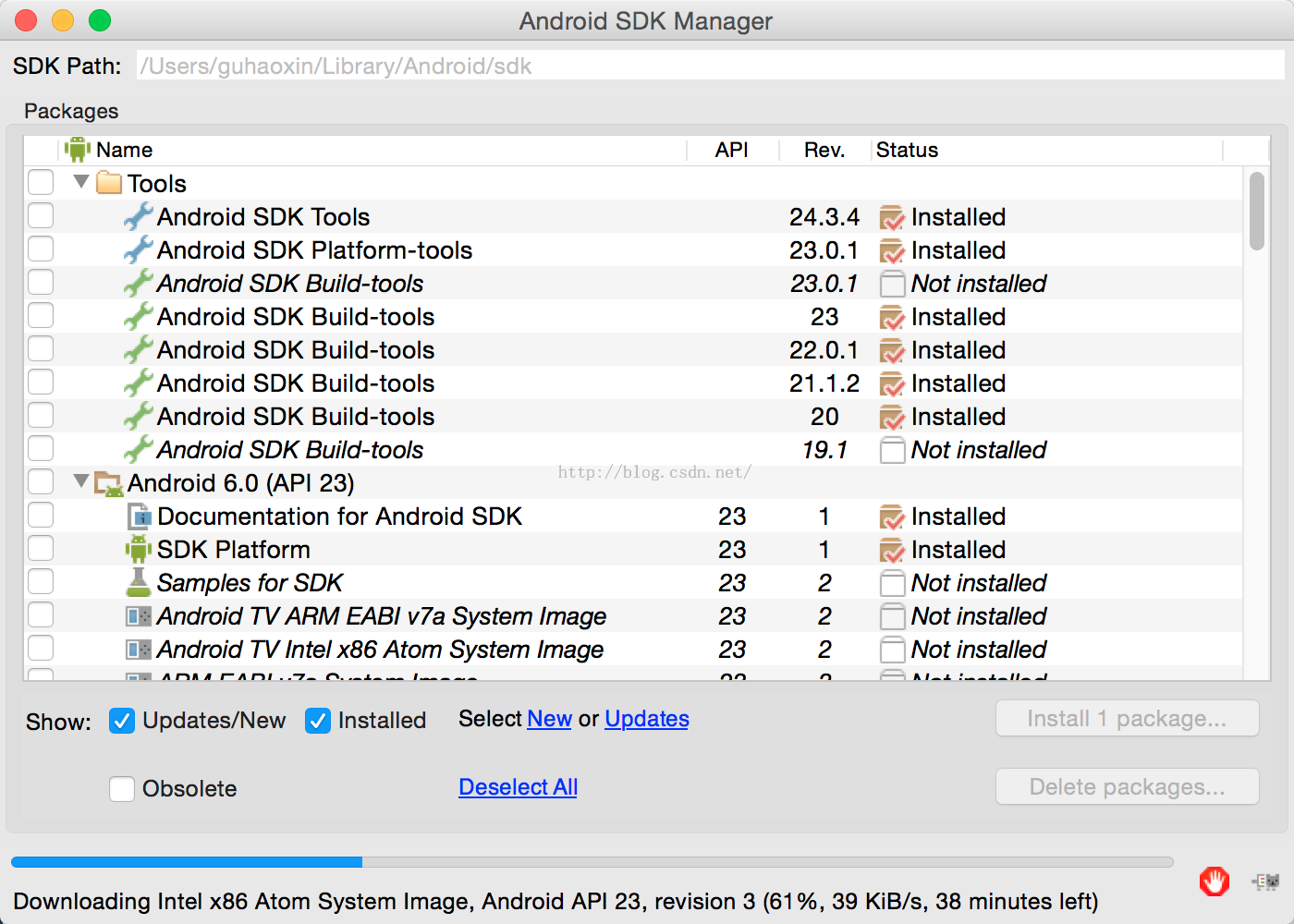The width and height of the screenshot is (1294, 924).
Task: Click the Not installed status icon for Build-tools 23.0.1
Action: coord(892,284)
